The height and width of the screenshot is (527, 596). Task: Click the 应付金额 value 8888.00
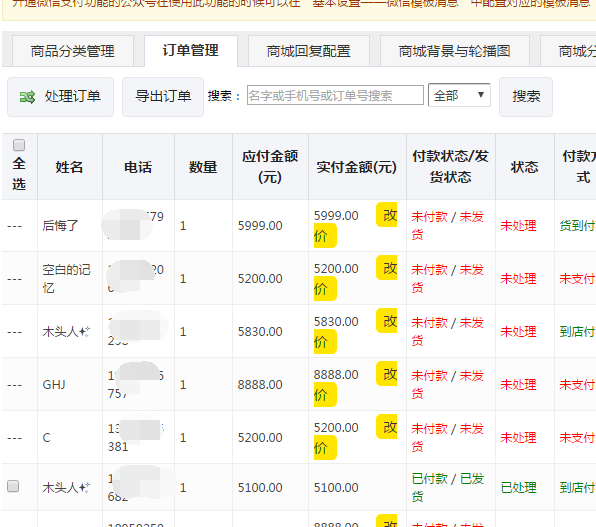(260, 384)
